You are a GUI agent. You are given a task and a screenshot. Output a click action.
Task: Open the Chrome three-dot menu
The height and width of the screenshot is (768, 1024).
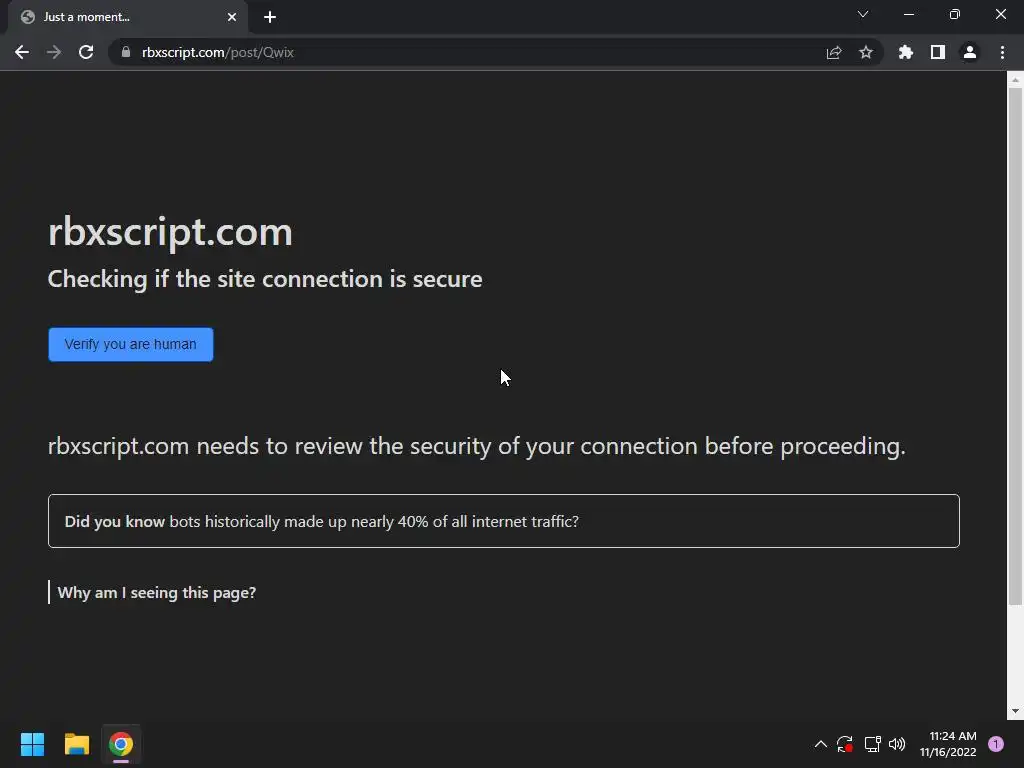coord(1002,52)
